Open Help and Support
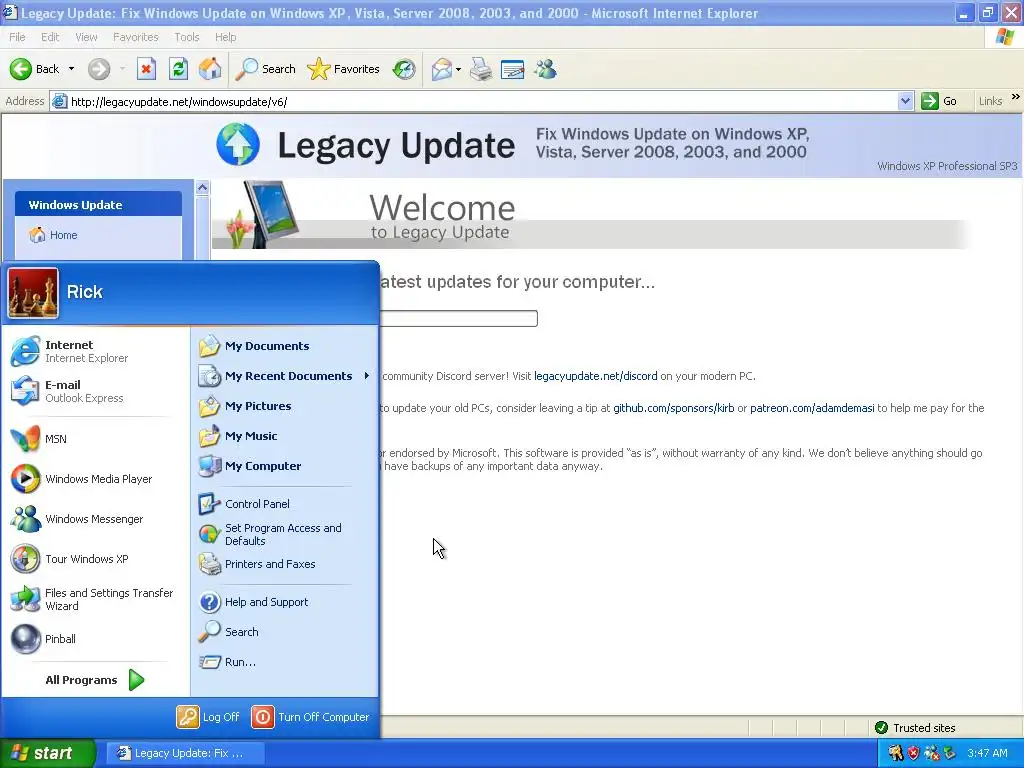This screenshot has height=768, width=1024. pos(285,602)
